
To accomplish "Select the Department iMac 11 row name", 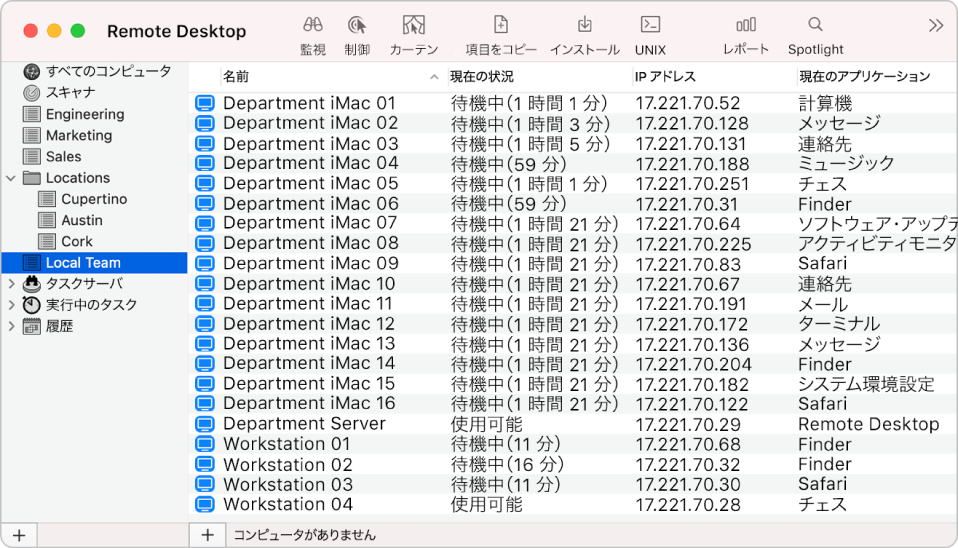I will (307, 304).
